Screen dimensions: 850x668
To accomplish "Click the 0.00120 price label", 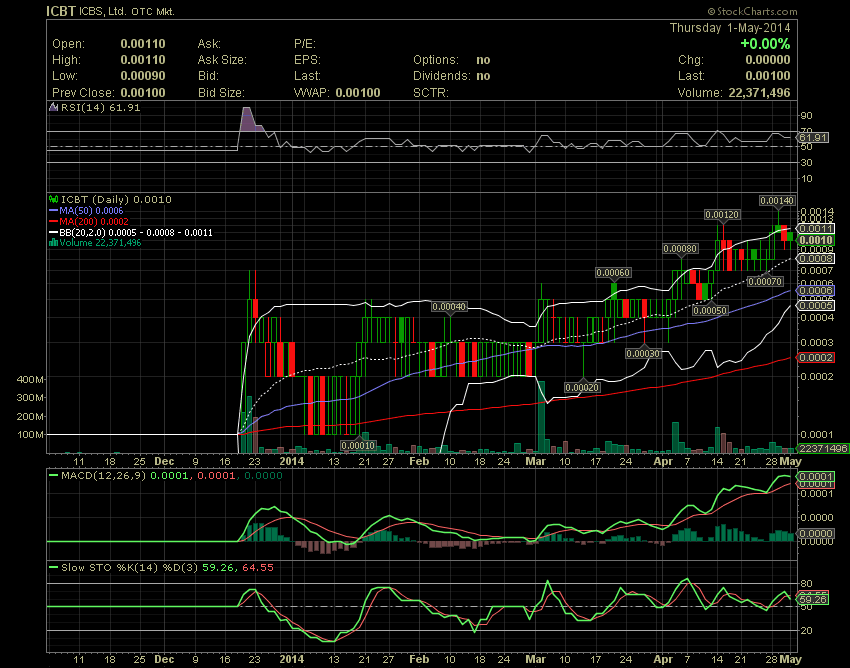I will pyautogui.click(x=722, y=215).
